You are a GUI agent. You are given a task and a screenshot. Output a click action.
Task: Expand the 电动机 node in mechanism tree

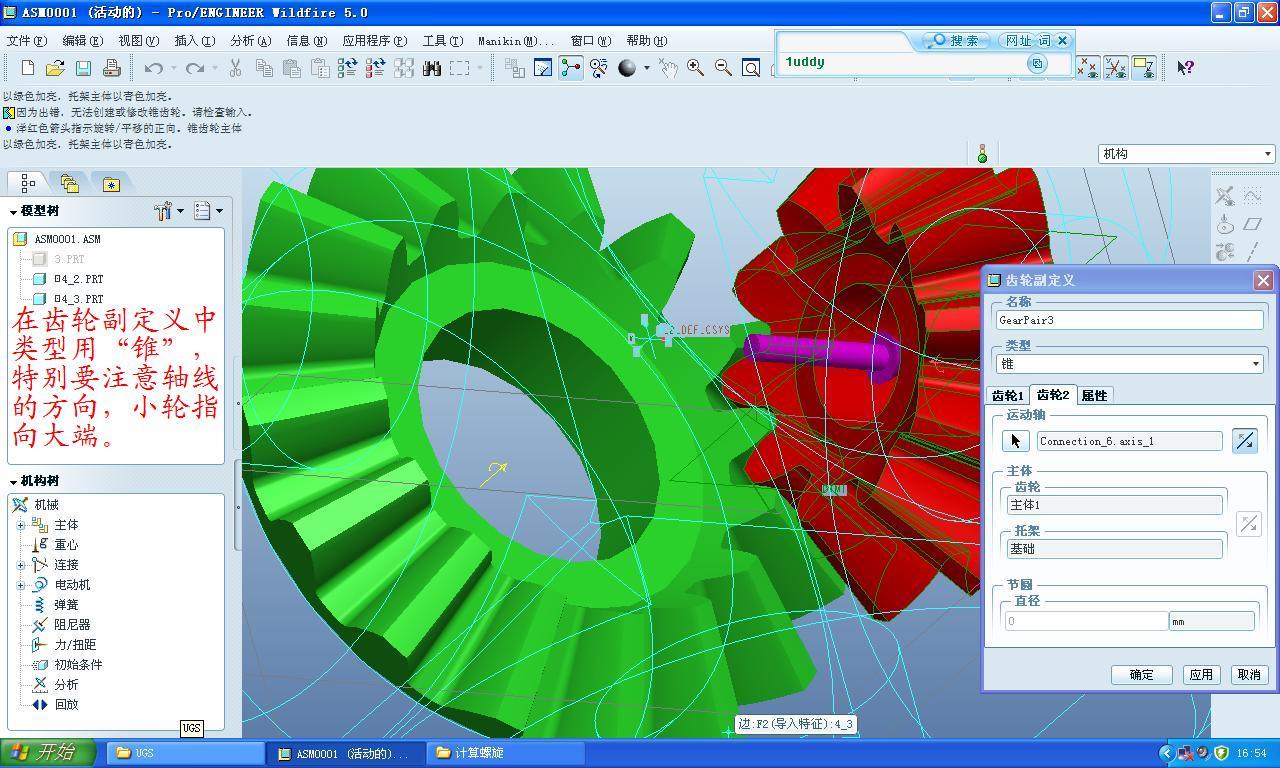pyautogui.click(x=21, y=585)
